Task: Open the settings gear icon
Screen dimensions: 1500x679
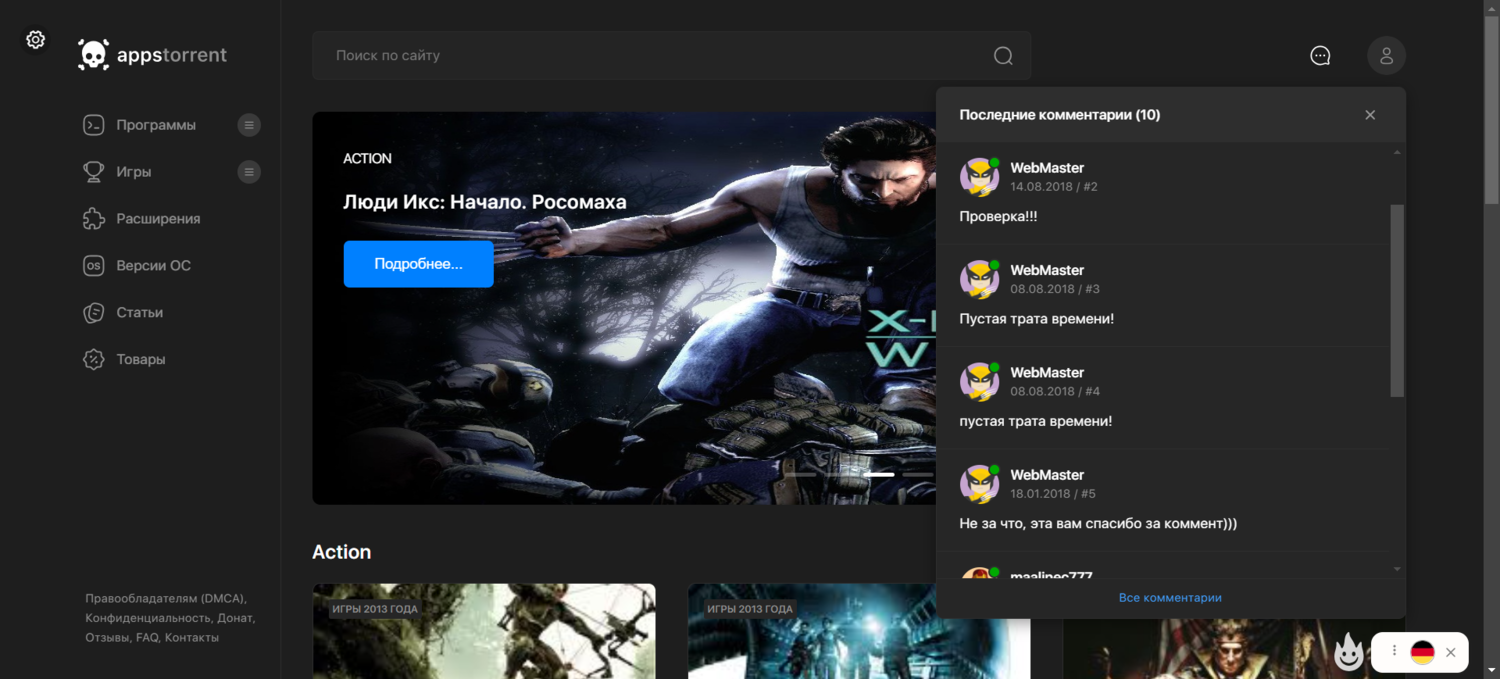Action: [35, 40]
